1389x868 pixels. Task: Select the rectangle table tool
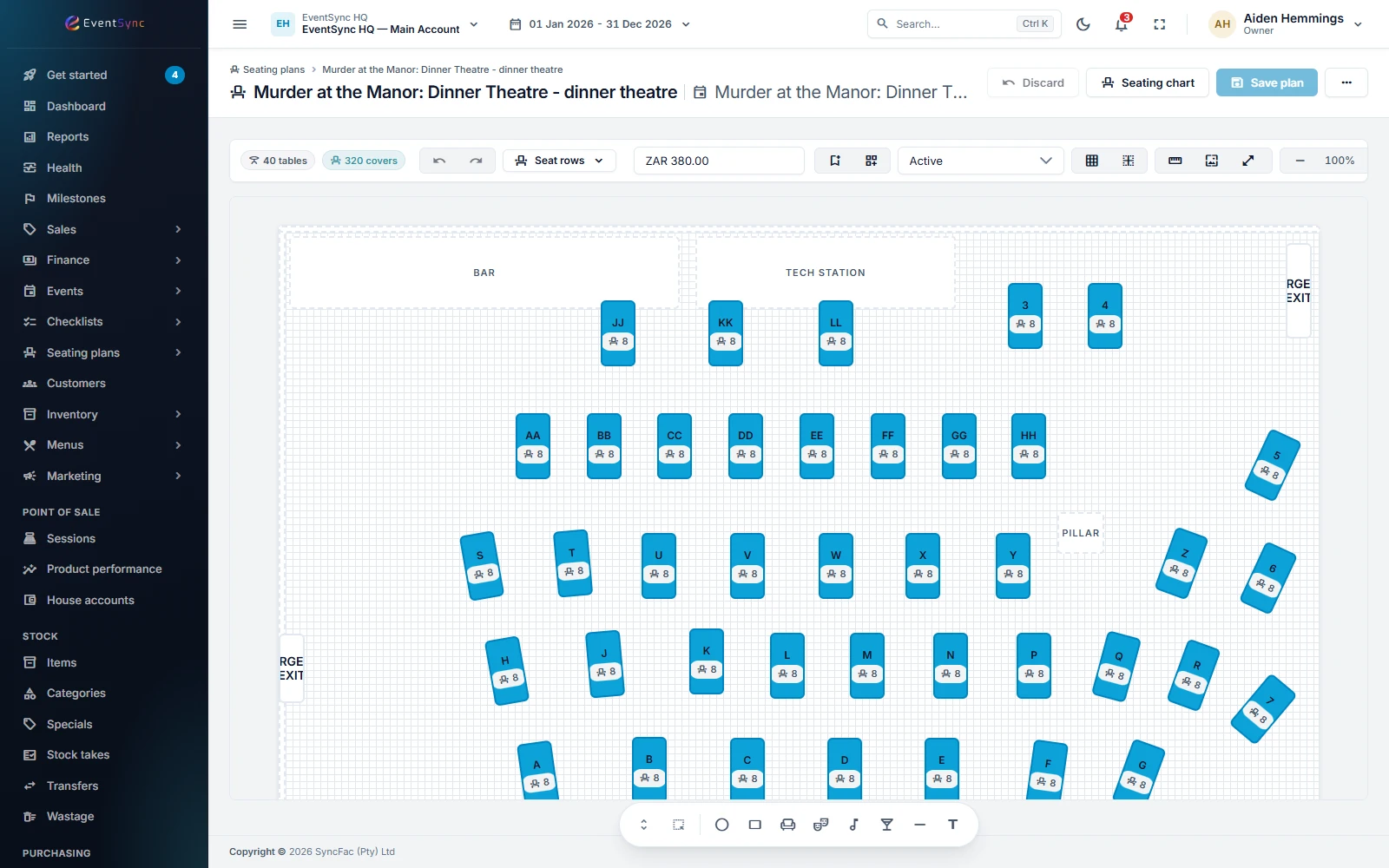755,825
